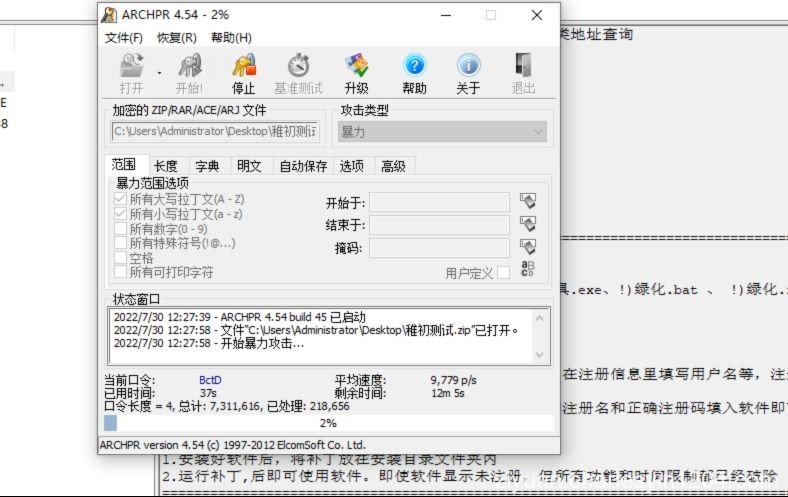Click current password value 'BctD'
Screen dimensions: 788x497
(210, 380)
